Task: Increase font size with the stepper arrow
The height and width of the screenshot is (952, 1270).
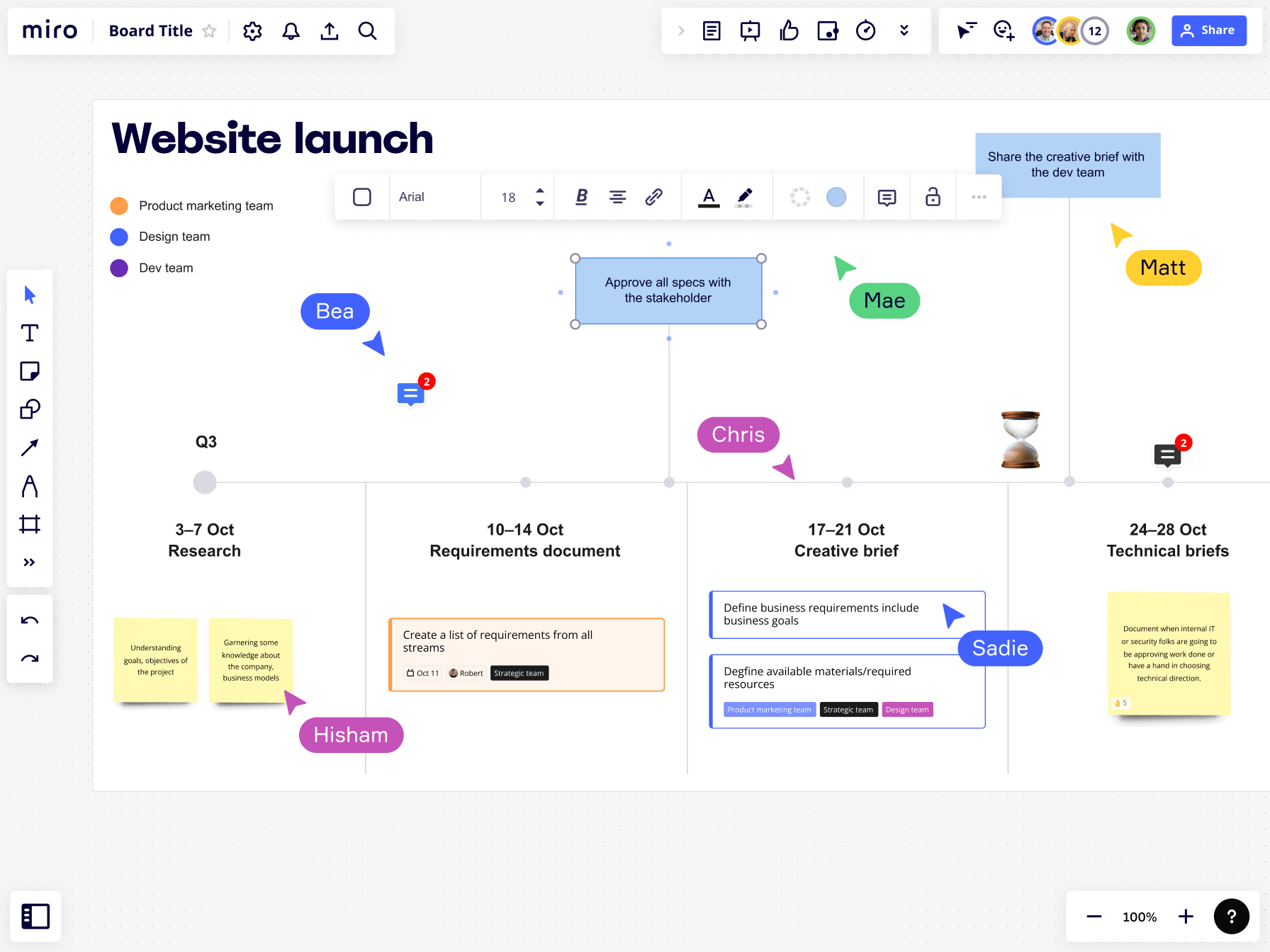Action: [x=539, y=191]
